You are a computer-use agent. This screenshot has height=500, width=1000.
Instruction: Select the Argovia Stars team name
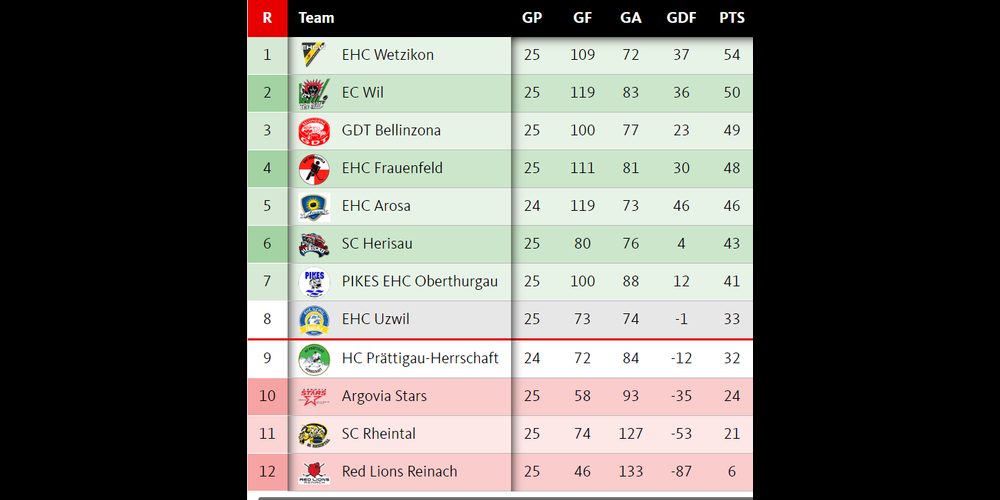pyautogui.click(x=384, y=396)
